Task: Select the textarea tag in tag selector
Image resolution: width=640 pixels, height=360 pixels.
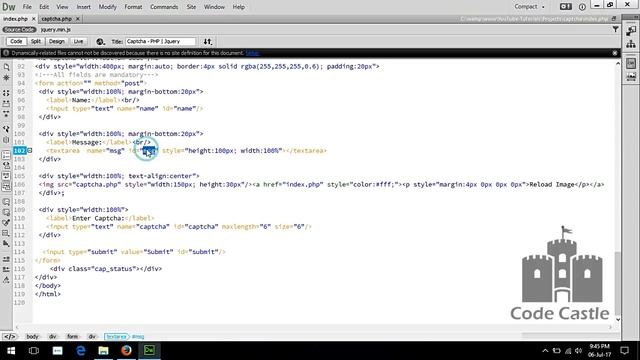Action: pyautogui.click(x=116, y=337)
